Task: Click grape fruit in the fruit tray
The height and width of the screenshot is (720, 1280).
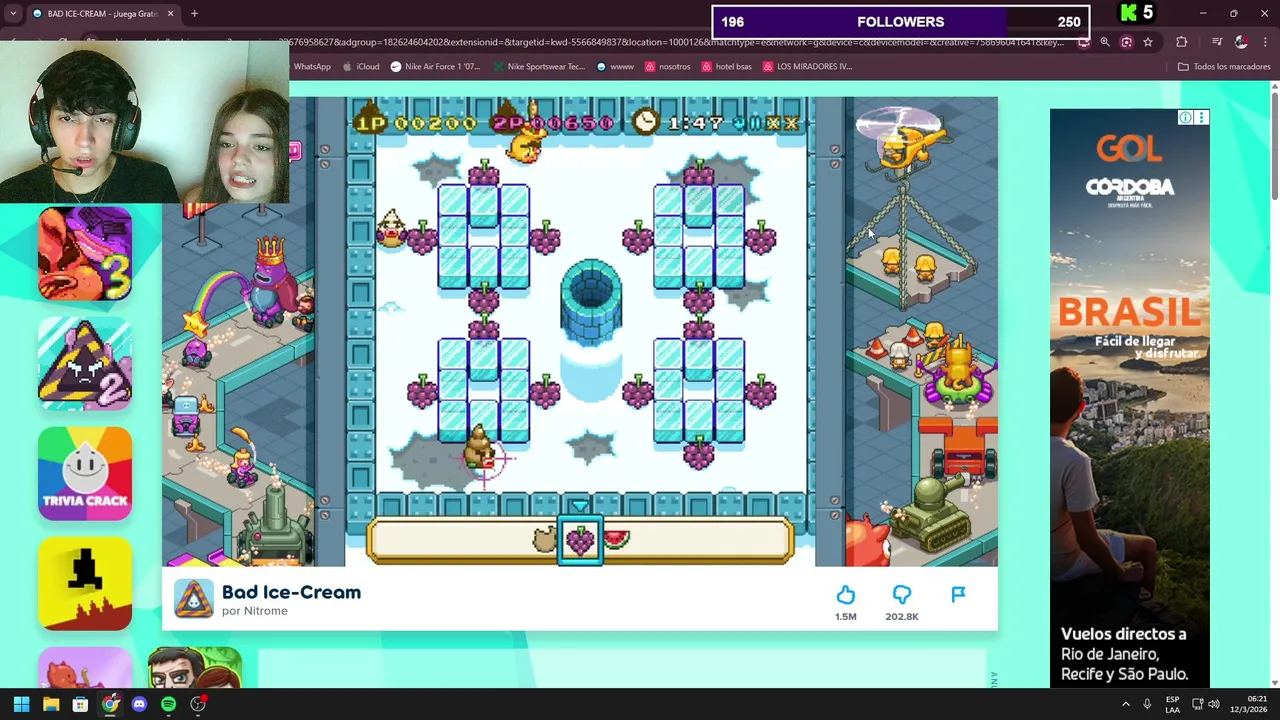Action: [580, 541]
